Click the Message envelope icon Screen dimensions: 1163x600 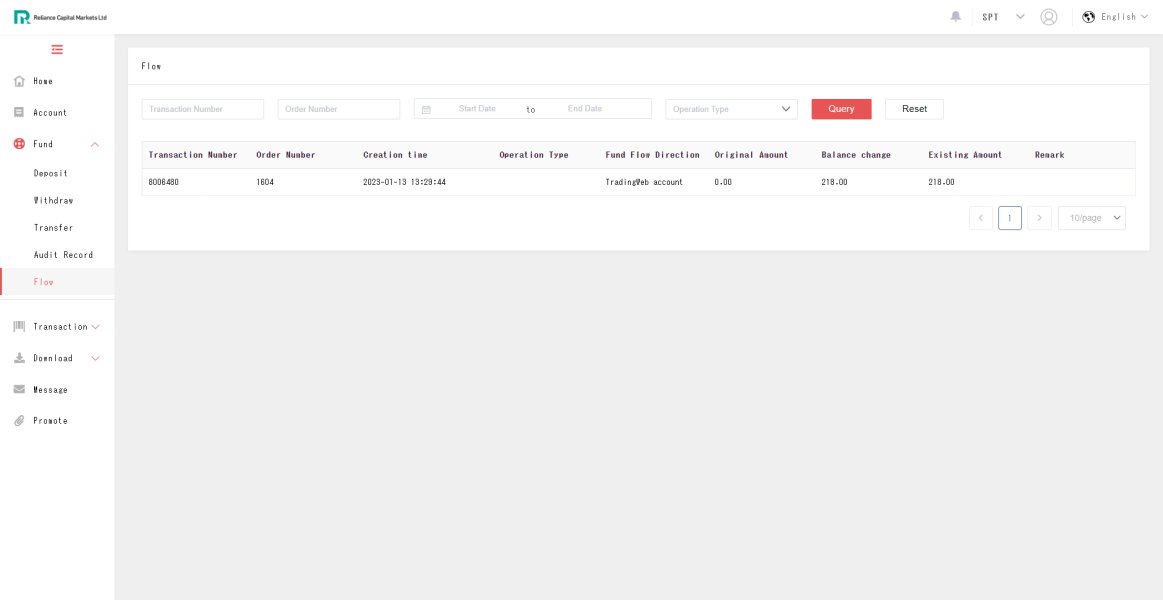tap(20, 389)
